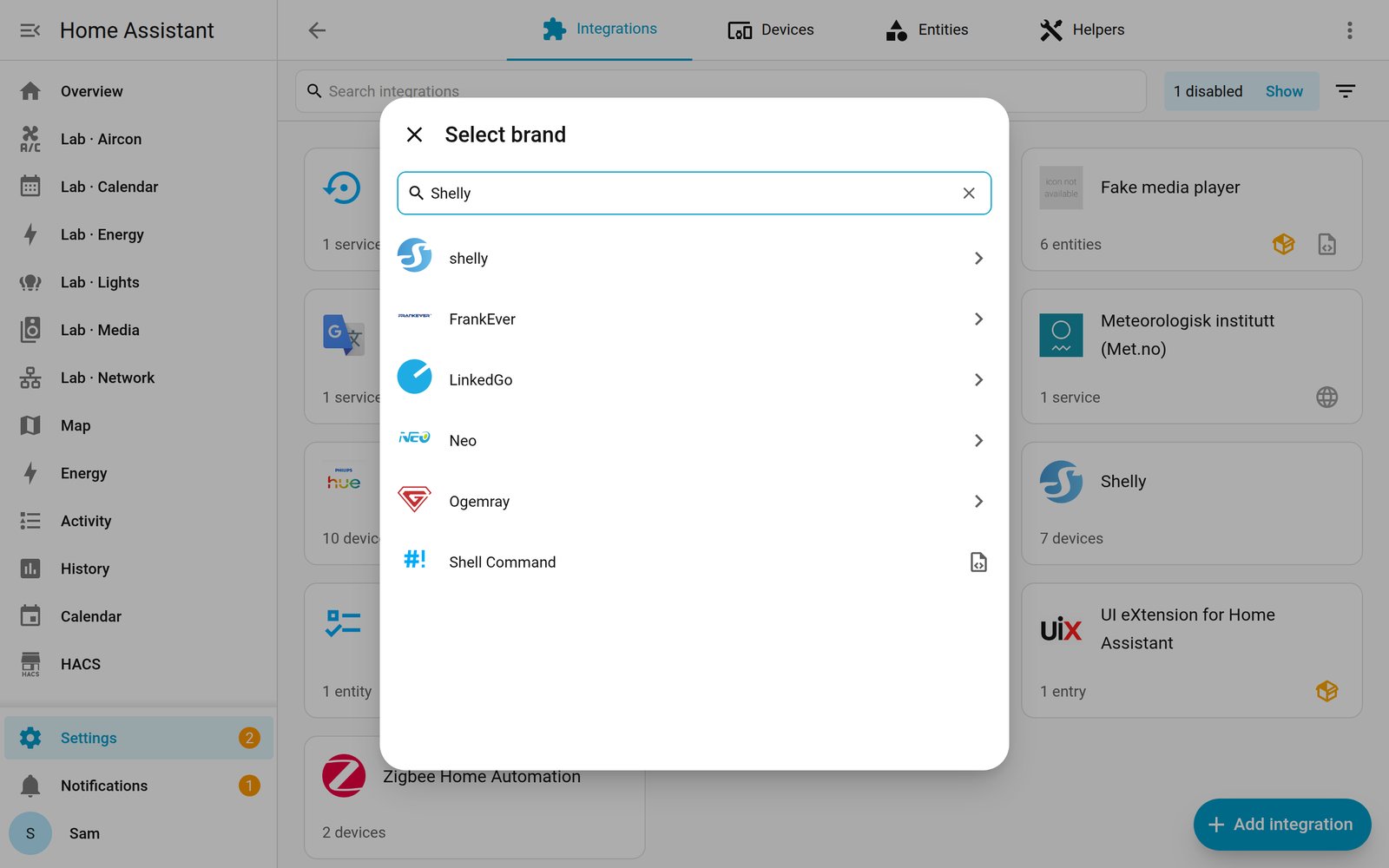1389x868 pixels.
Task: Expand the shelly brand chevron
Action: point(978,258)
